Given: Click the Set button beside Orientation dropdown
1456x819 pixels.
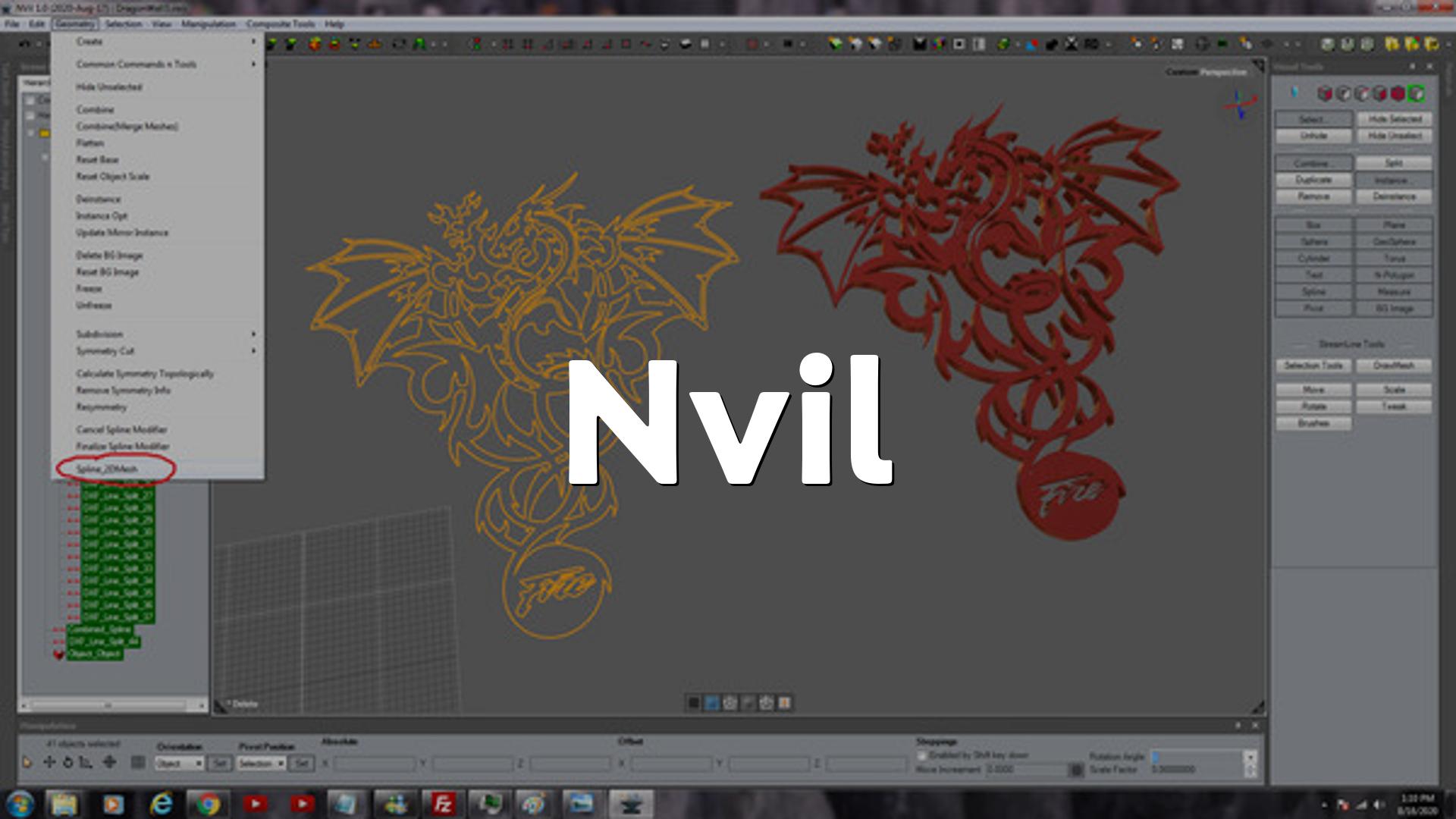Looking at the screenshot, I should (219, 763).
